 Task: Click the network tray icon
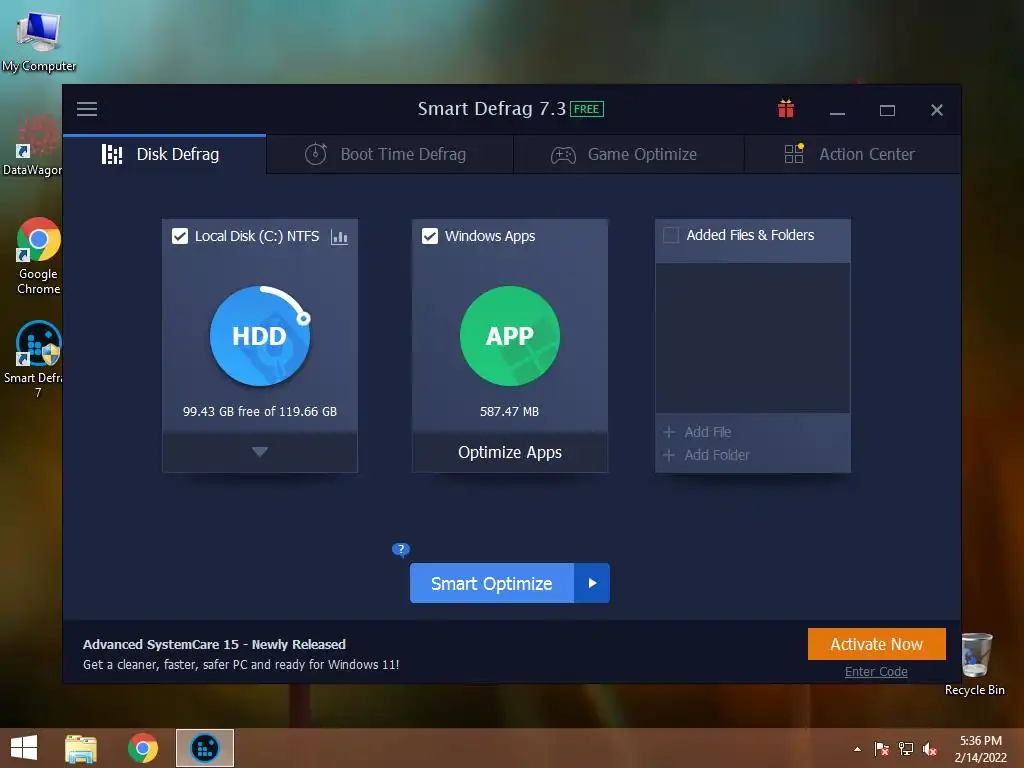click(906, 749)
